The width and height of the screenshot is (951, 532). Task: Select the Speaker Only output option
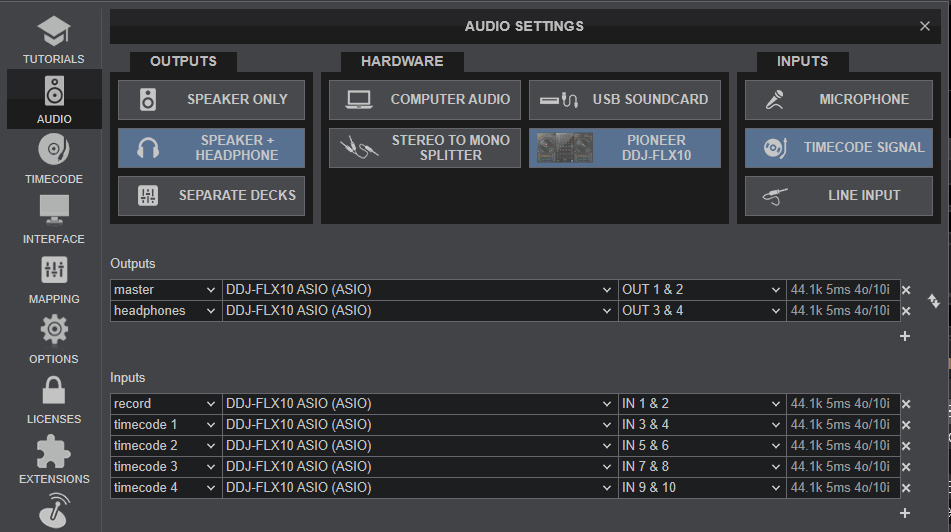coord(212,100)
